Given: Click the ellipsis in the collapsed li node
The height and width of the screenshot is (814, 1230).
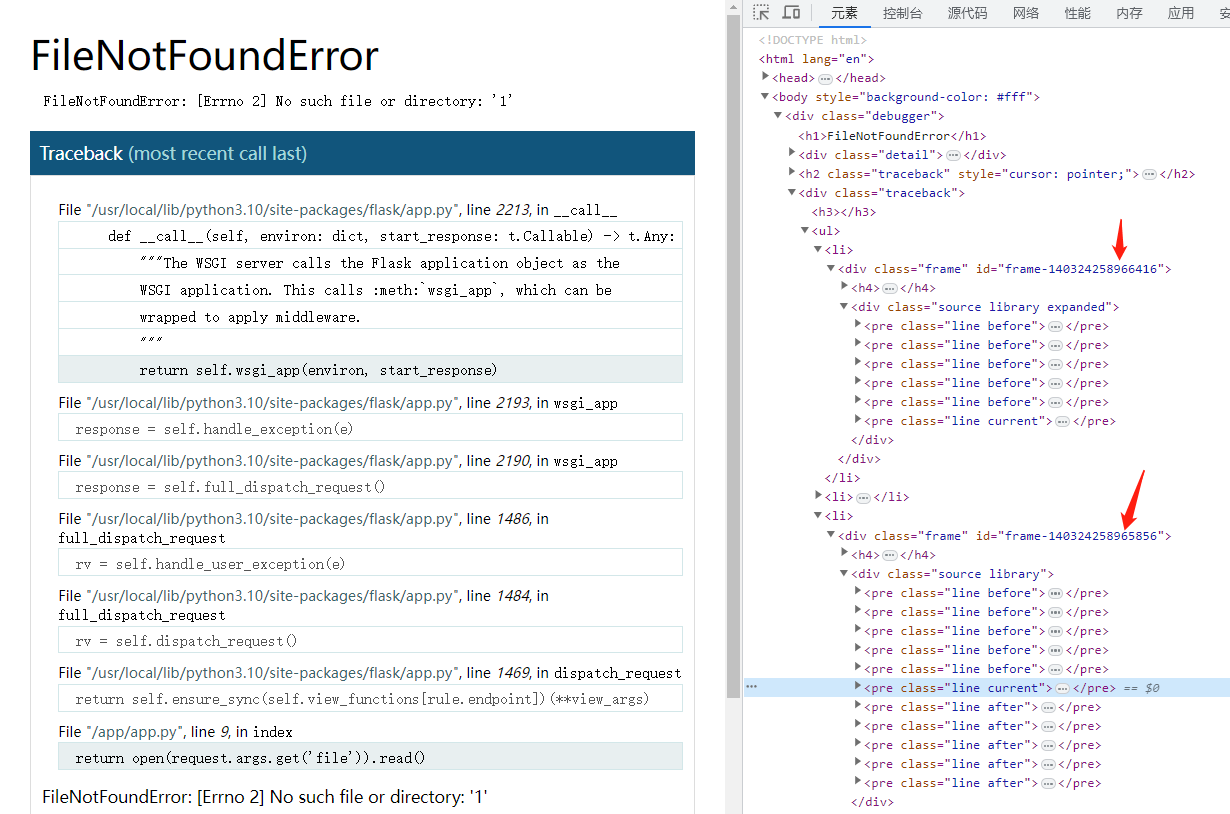Looking at the screenshot, I should (863, 497).
